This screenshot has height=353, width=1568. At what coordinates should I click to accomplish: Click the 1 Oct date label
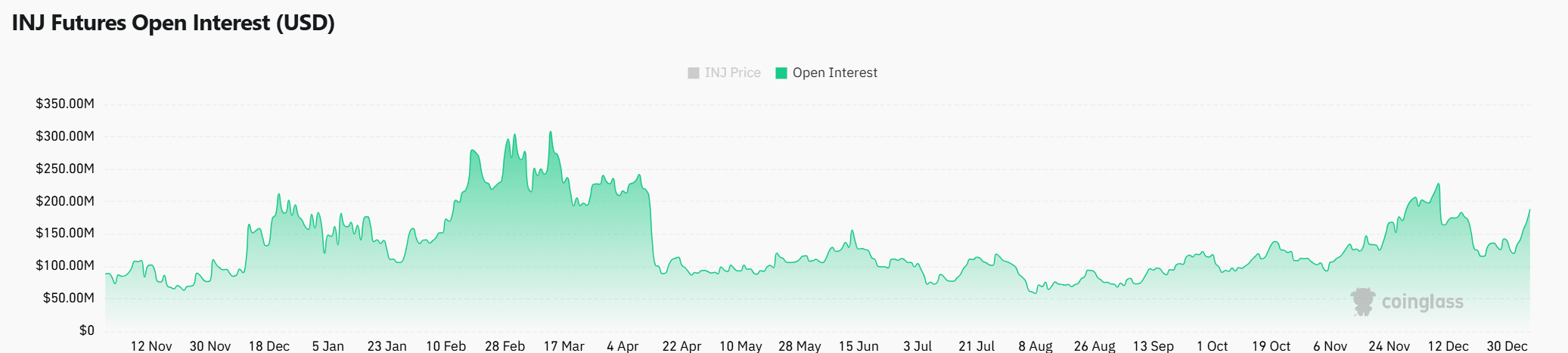pyautogui.click(x=1212, y=345)
